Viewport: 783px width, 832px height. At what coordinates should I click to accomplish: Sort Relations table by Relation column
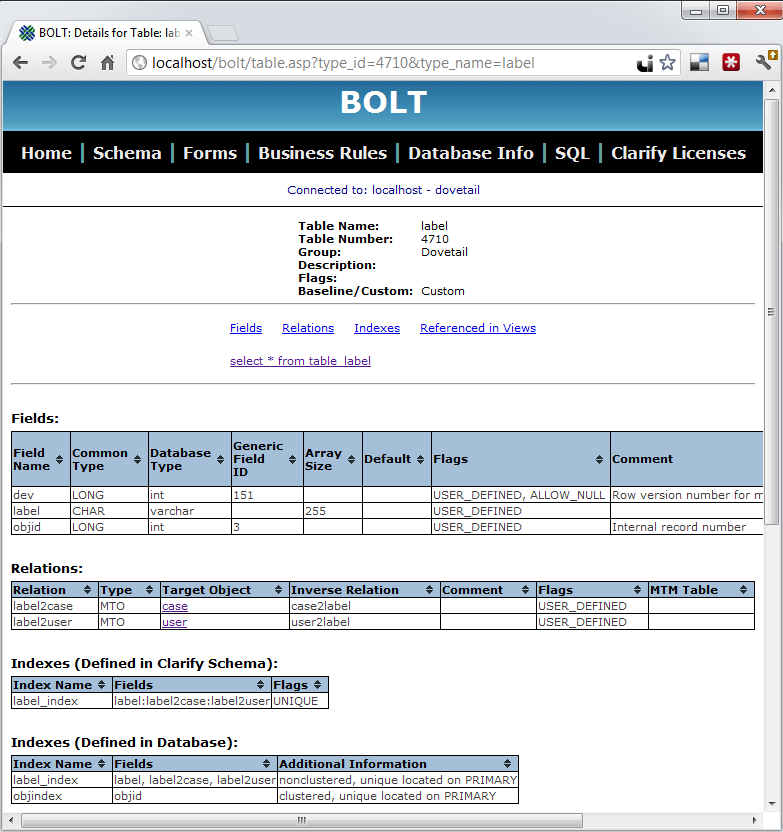tap(88, 590)
